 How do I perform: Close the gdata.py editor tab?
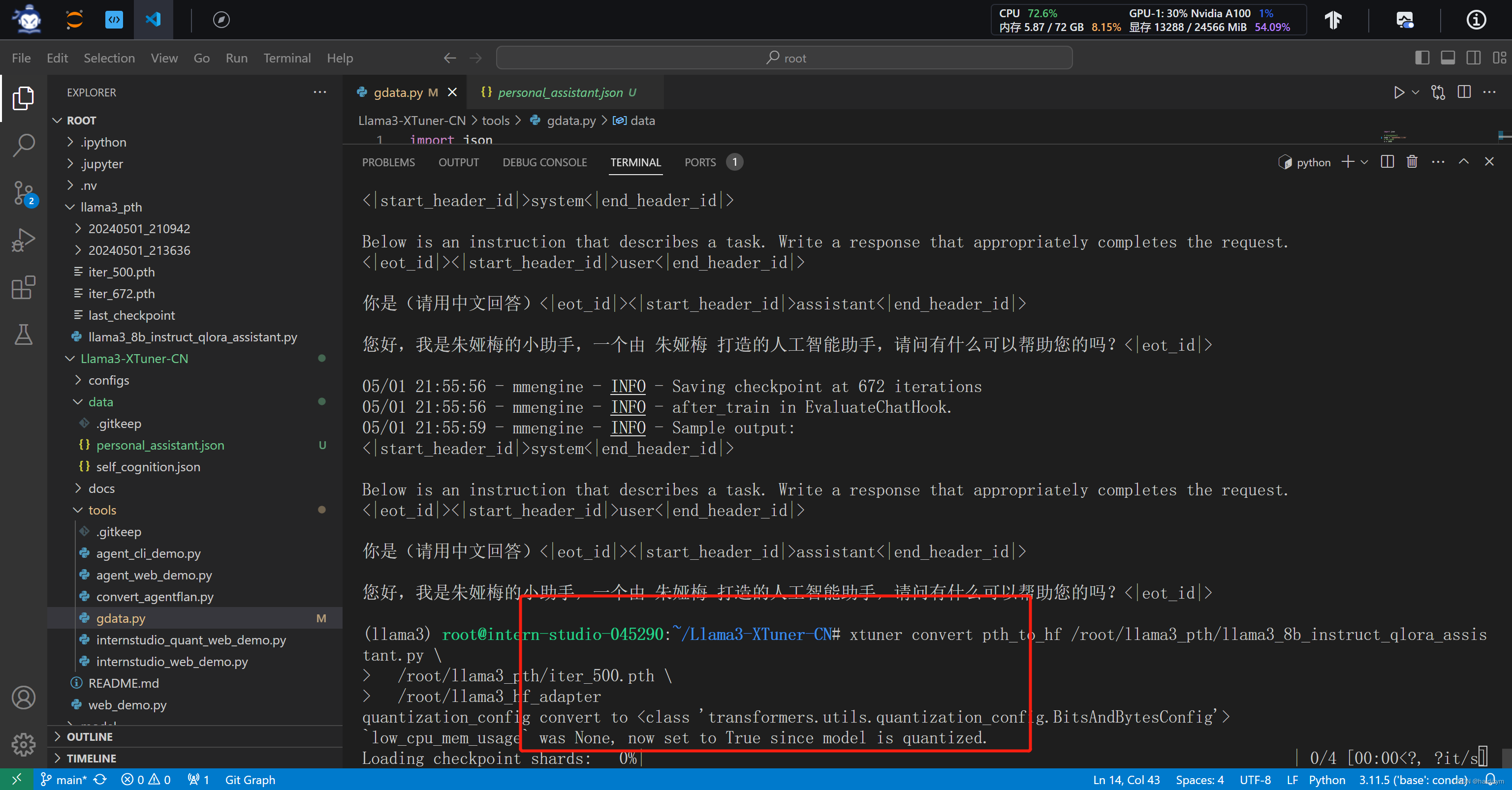452,92
